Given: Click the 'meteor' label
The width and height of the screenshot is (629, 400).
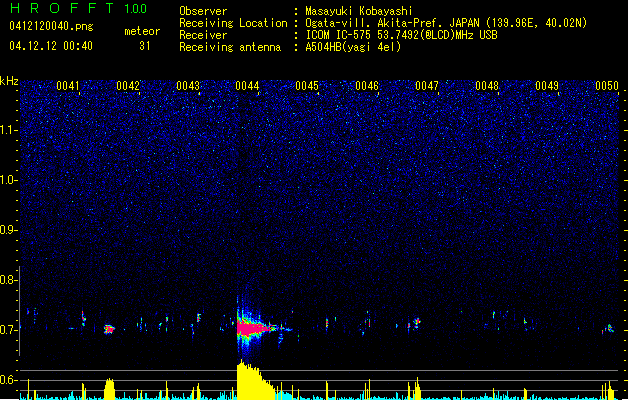Looking at the screenshot, I should 142,31.
